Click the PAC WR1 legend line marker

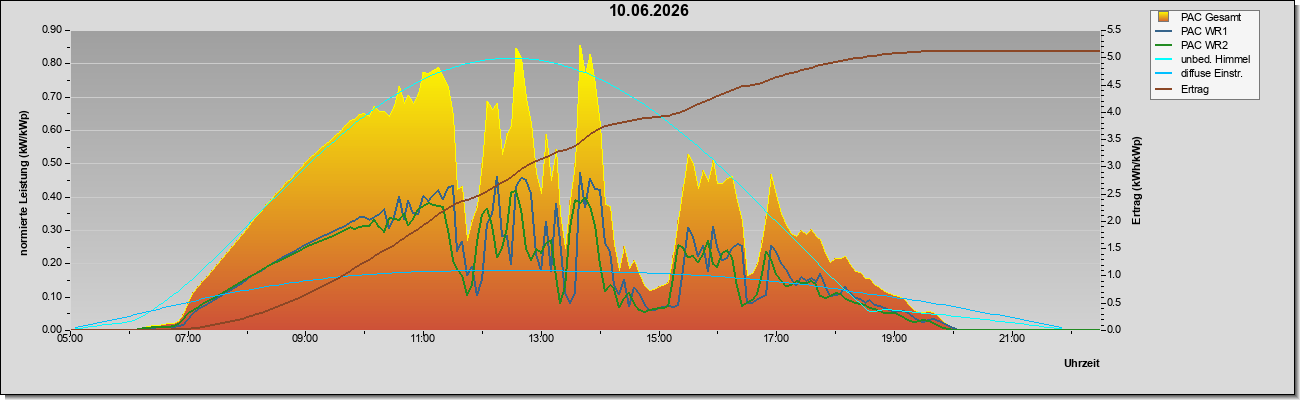tap(1164, 31)
